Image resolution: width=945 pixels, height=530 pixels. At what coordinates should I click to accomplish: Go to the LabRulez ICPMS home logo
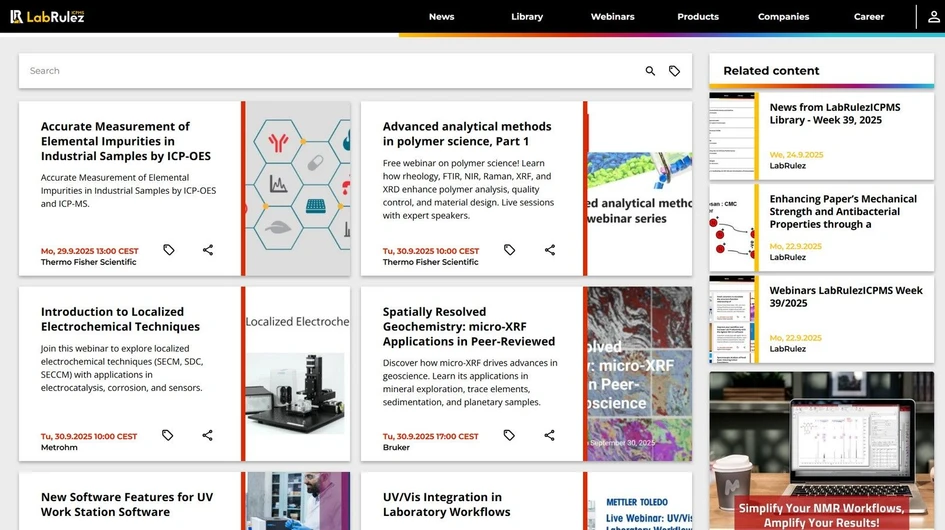pyautogui.click(x=47, y=16)
